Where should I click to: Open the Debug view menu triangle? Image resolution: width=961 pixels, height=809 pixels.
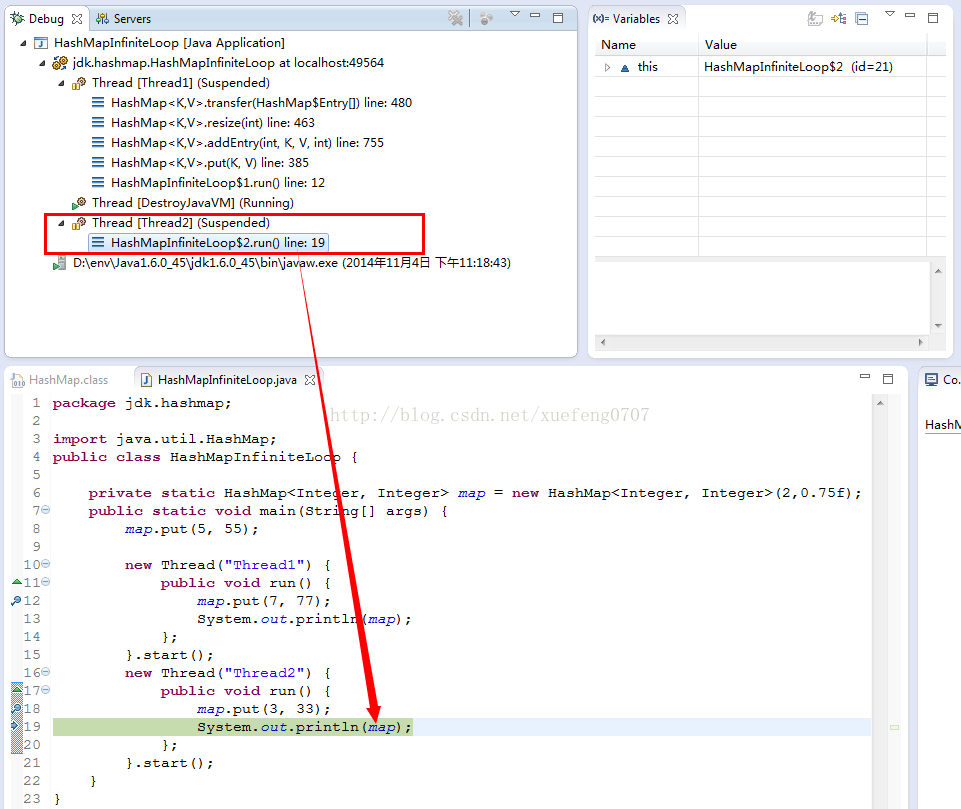coord(515,14)
